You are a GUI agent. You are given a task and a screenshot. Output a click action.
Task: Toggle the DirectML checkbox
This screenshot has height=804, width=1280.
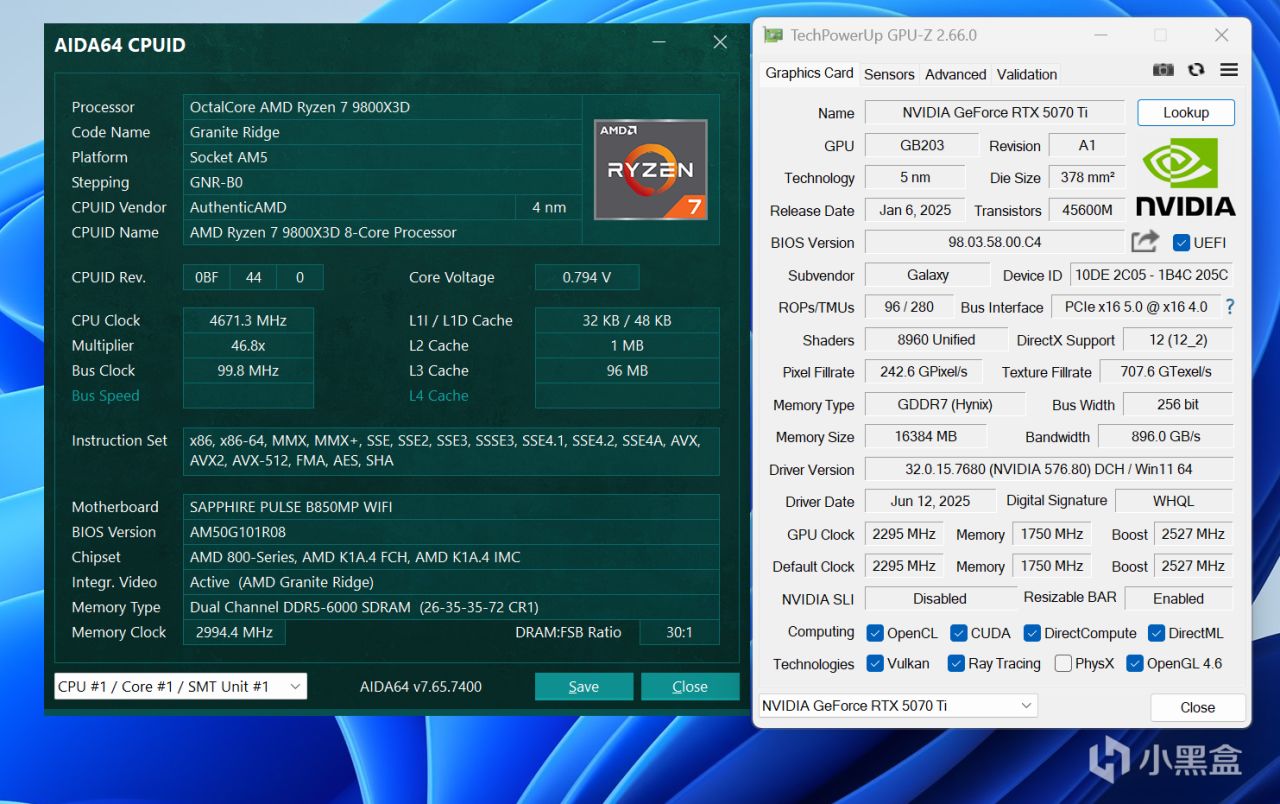point(1157,633)
